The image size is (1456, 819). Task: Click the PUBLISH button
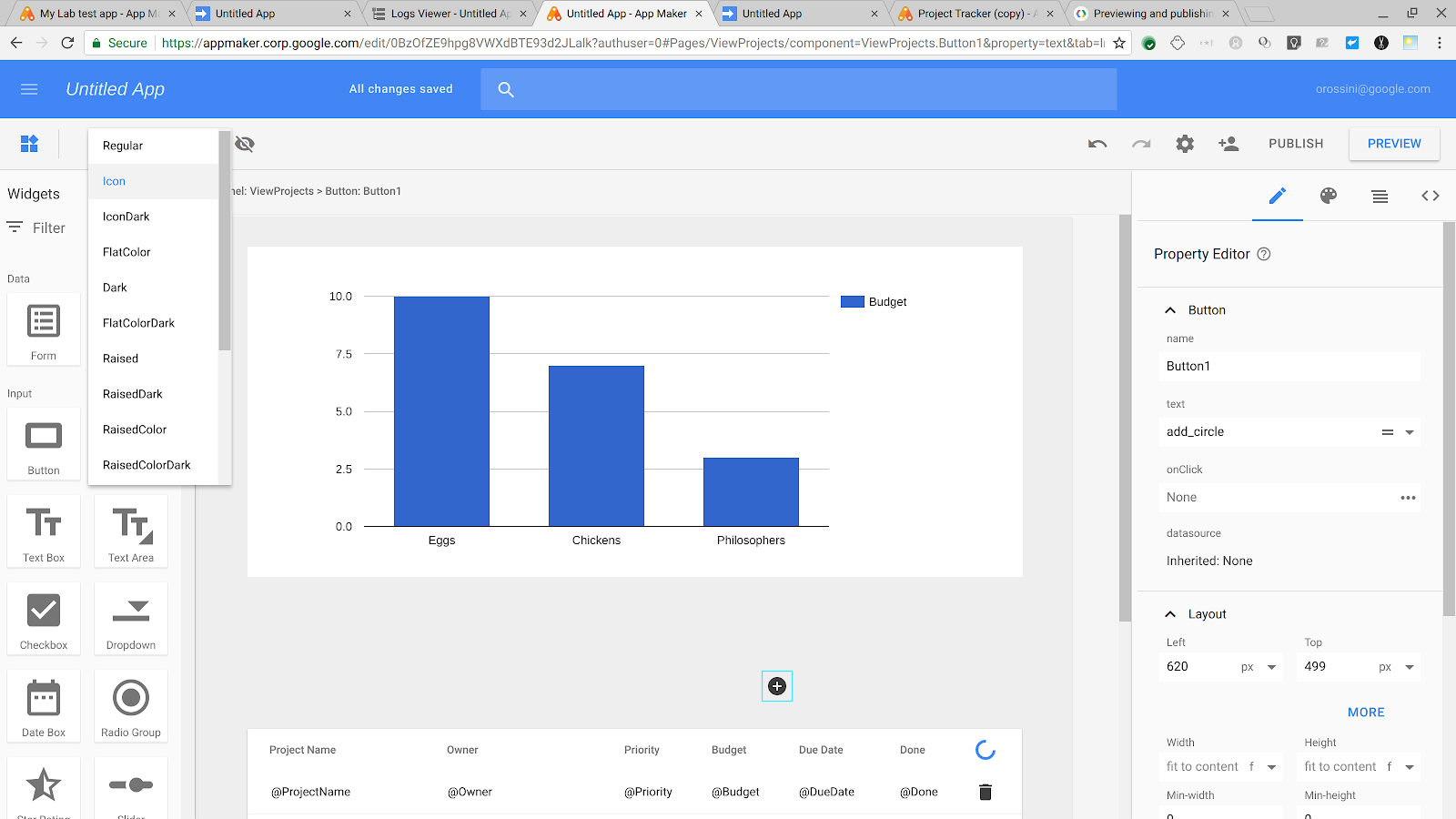pyautogui.click(x=1295, y=143)
